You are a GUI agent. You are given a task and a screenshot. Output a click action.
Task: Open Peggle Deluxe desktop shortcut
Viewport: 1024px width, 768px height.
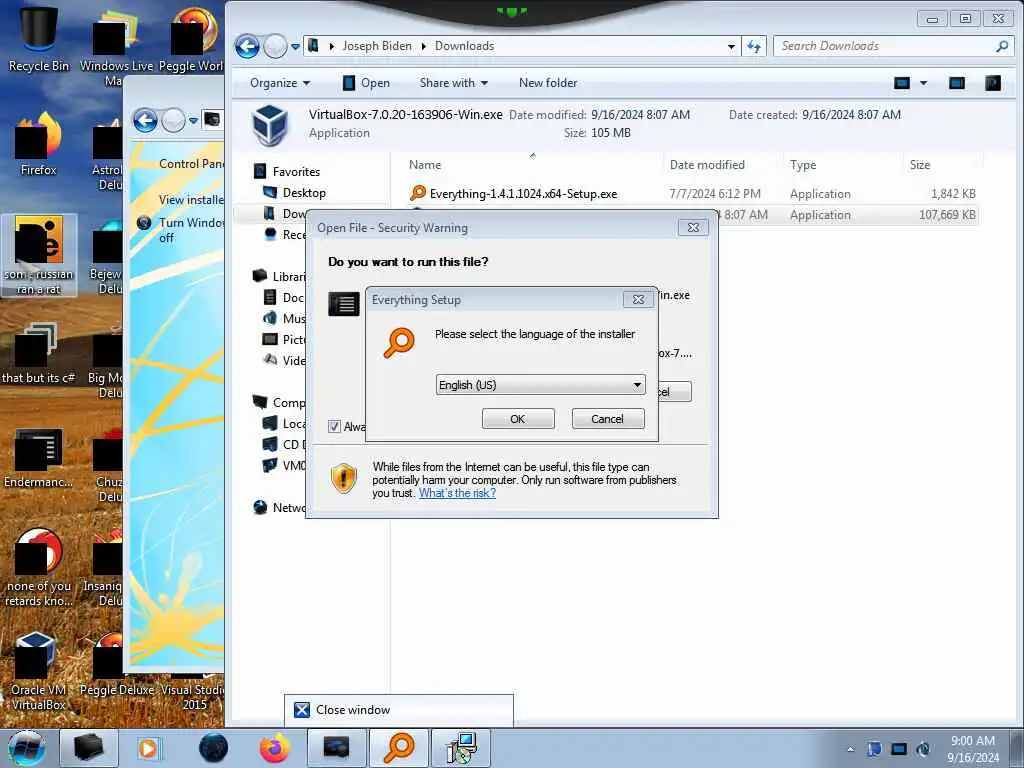tap(117, 666)
